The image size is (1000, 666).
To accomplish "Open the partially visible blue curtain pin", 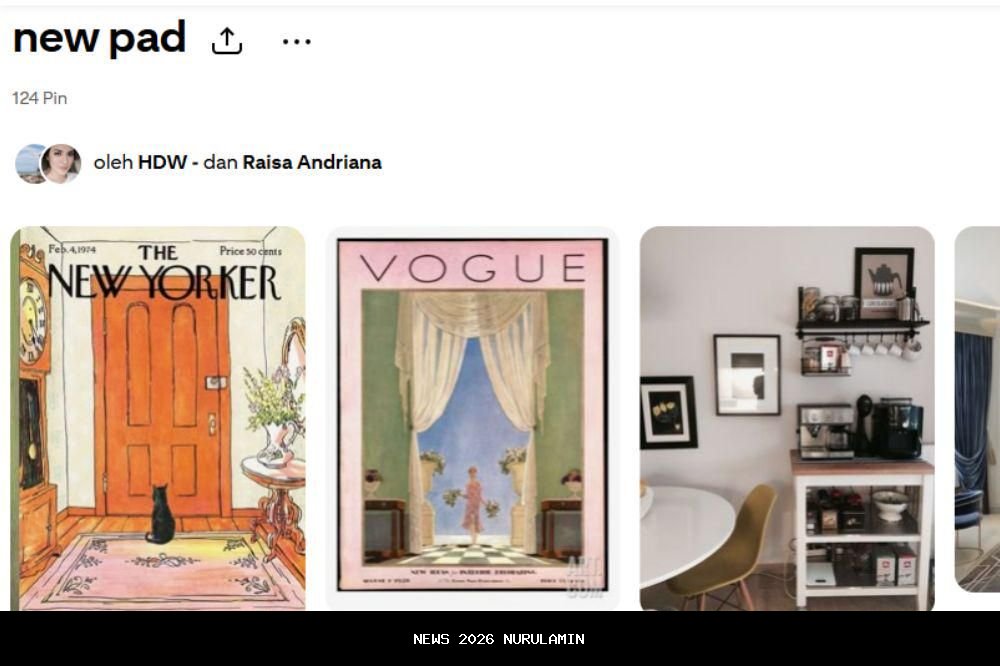I will point(977,408).
